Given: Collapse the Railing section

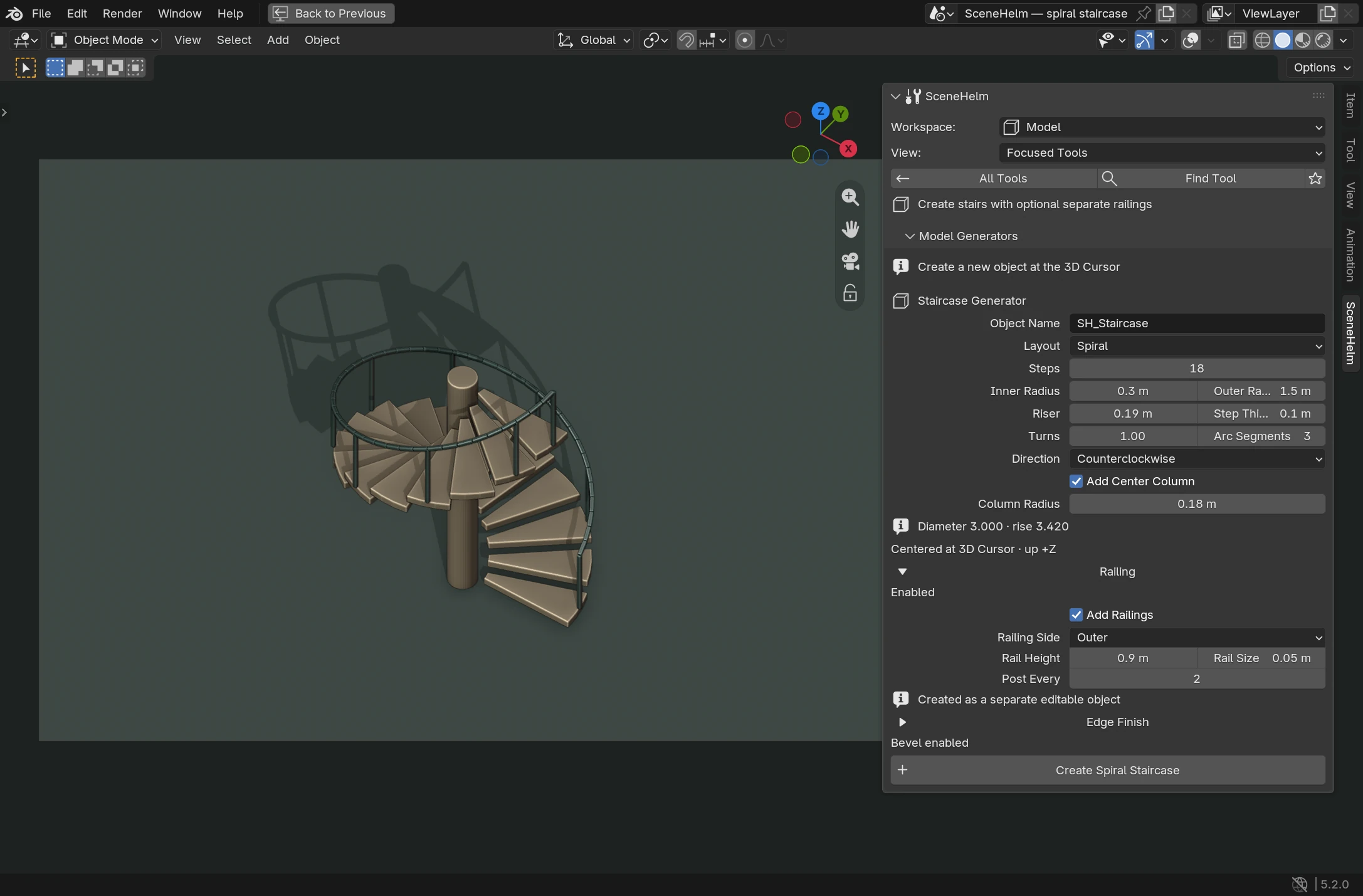Looking at the screenshot, I should [902, 572].
